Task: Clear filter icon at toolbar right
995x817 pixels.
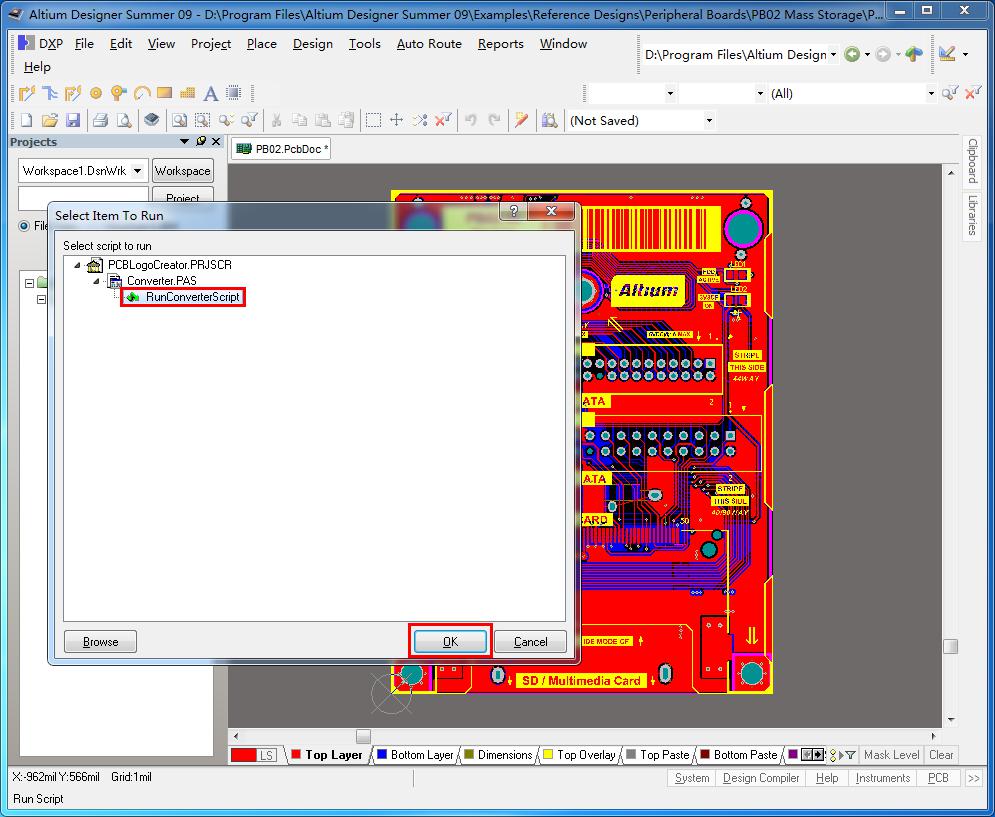Action: pyautogui.click(x=973, y=93)
